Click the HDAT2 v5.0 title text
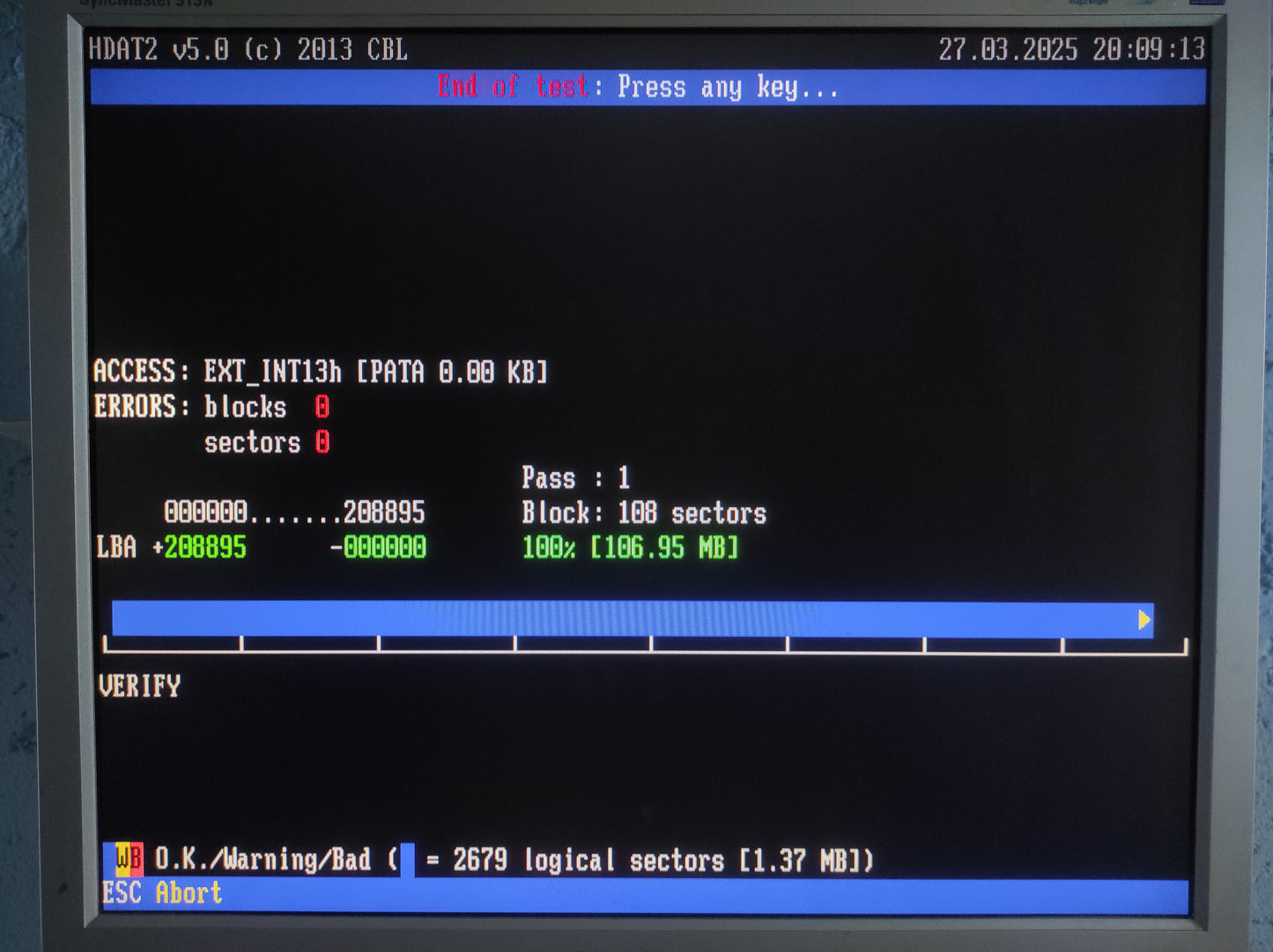The image size is (1273, 952). [x=248, y=49]
